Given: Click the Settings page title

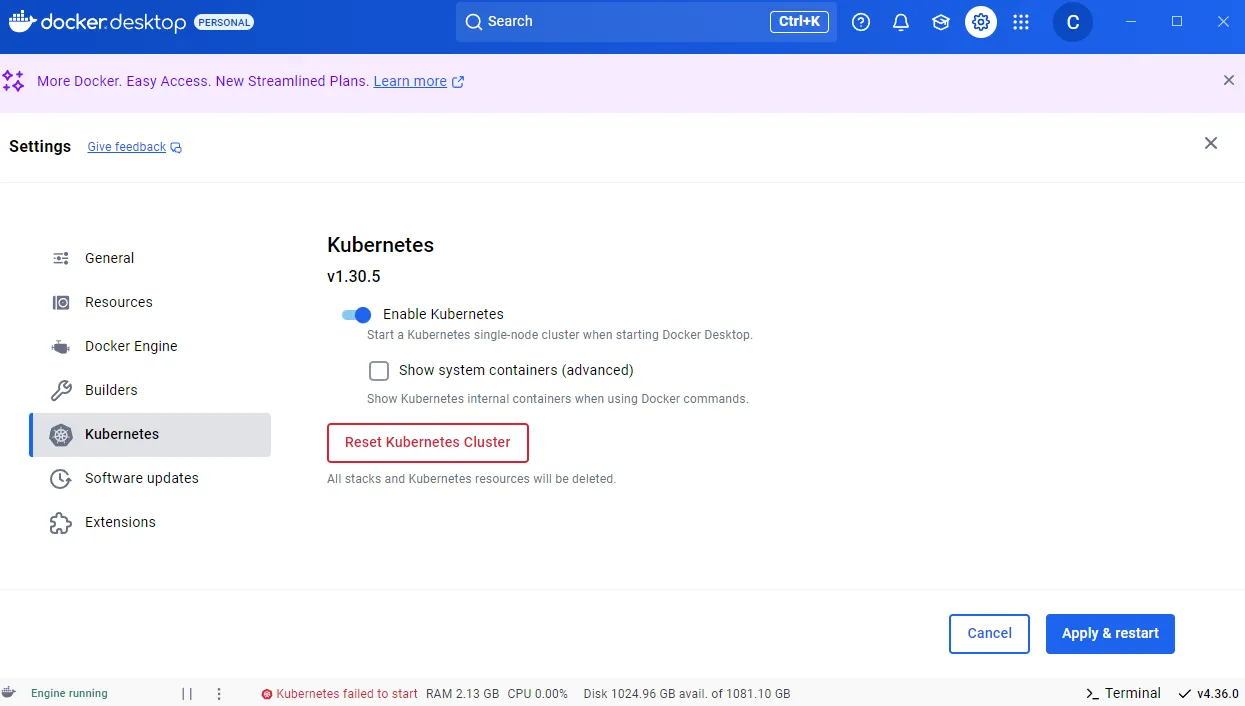Looking at the screenshot, I should pos(40,146).
